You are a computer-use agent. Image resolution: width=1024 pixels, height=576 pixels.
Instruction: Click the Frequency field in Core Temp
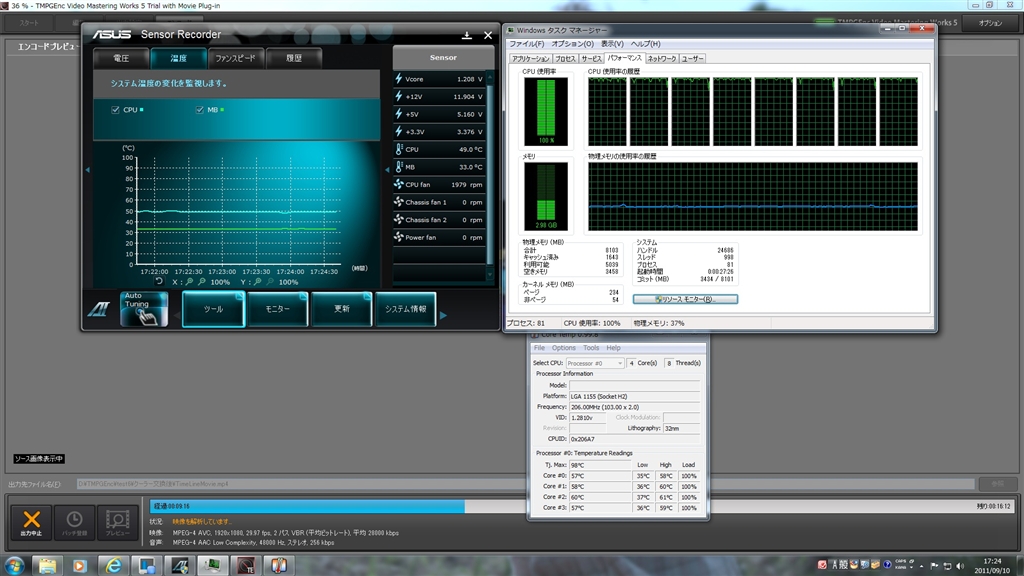coord(634,407)
